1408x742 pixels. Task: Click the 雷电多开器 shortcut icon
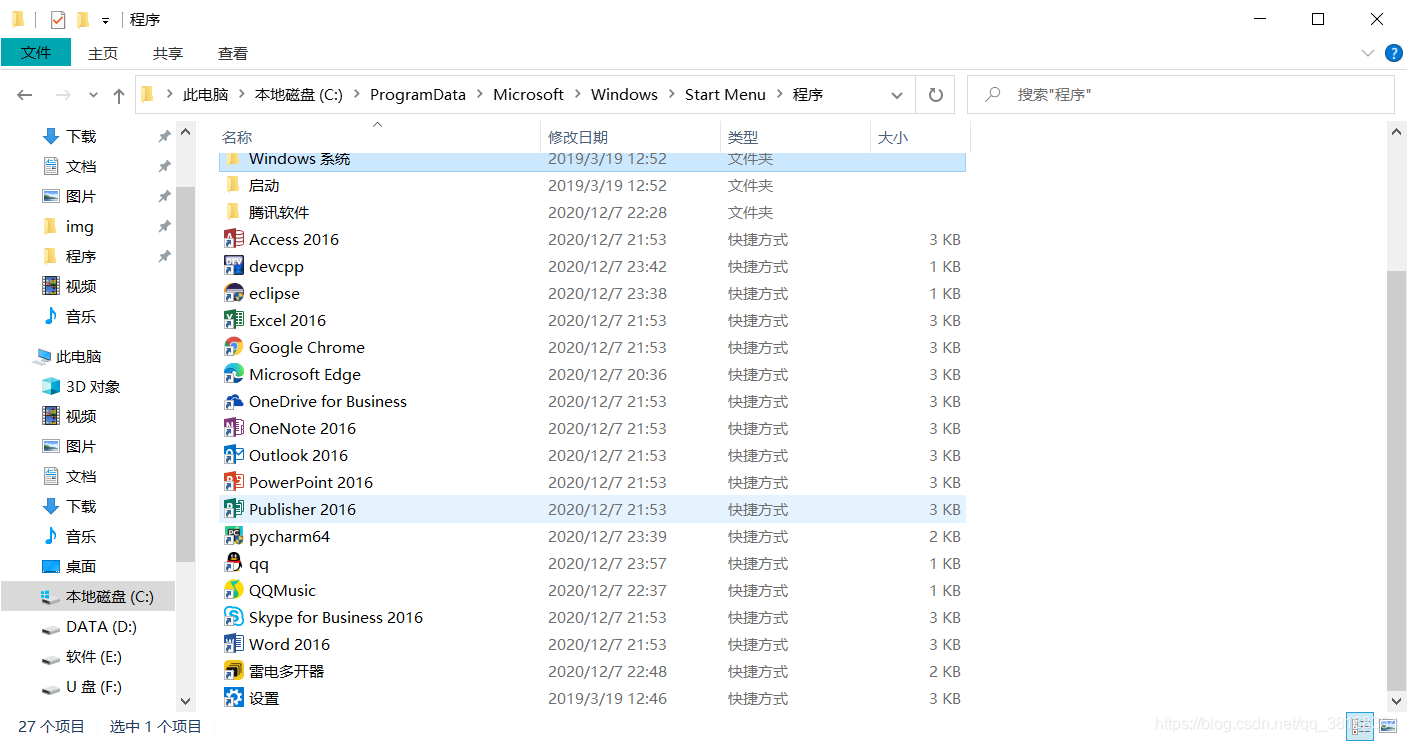point(234,671)
